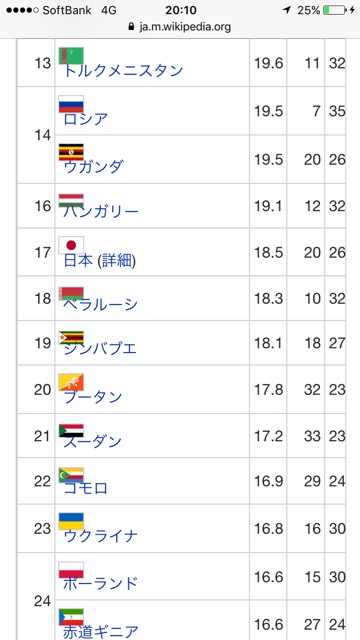Open the スーダン article link
The height and width of the screenshot is (640, 360).
coord(93,442)
